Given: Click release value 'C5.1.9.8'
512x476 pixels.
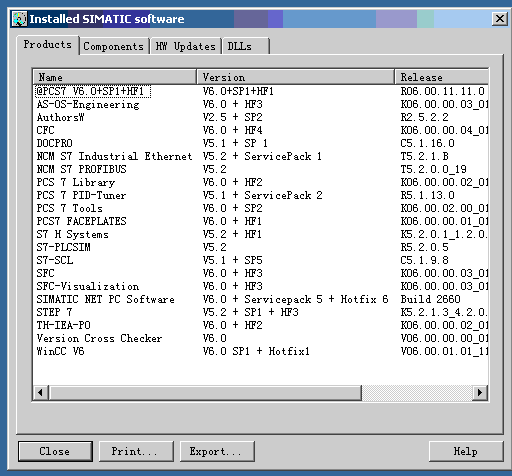Looking at the screenshot, I should pos(424,260).
